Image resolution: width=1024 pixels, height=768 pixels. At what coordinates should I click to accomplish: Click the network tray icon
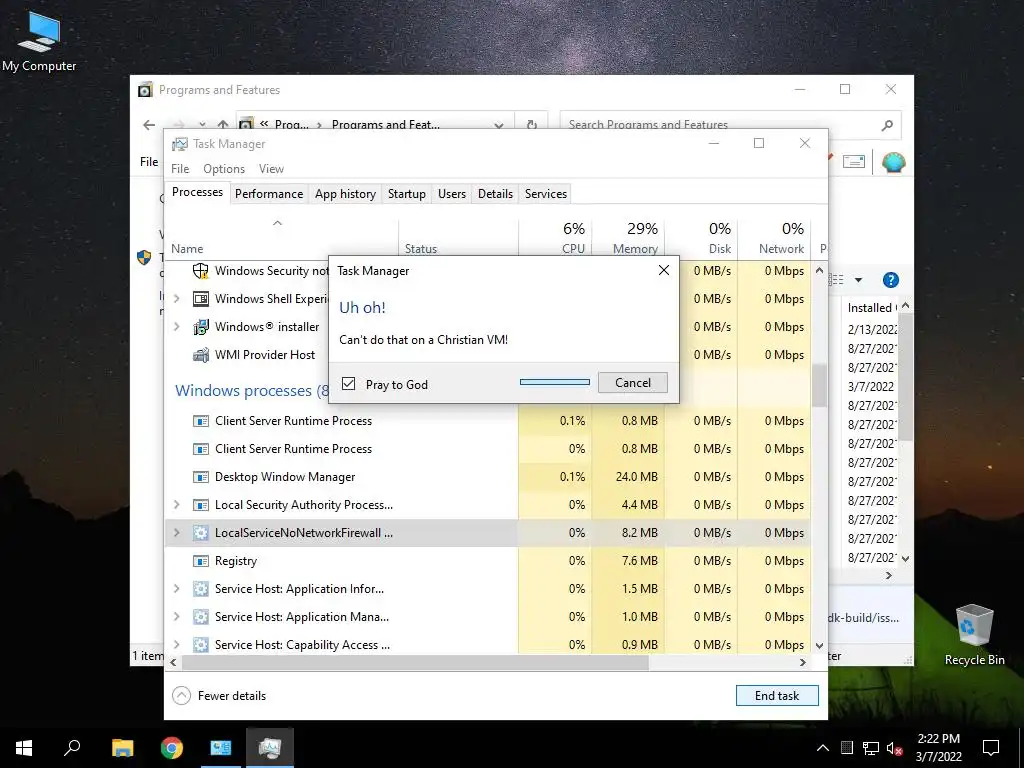pyautogui.click(x=871, y=748)
